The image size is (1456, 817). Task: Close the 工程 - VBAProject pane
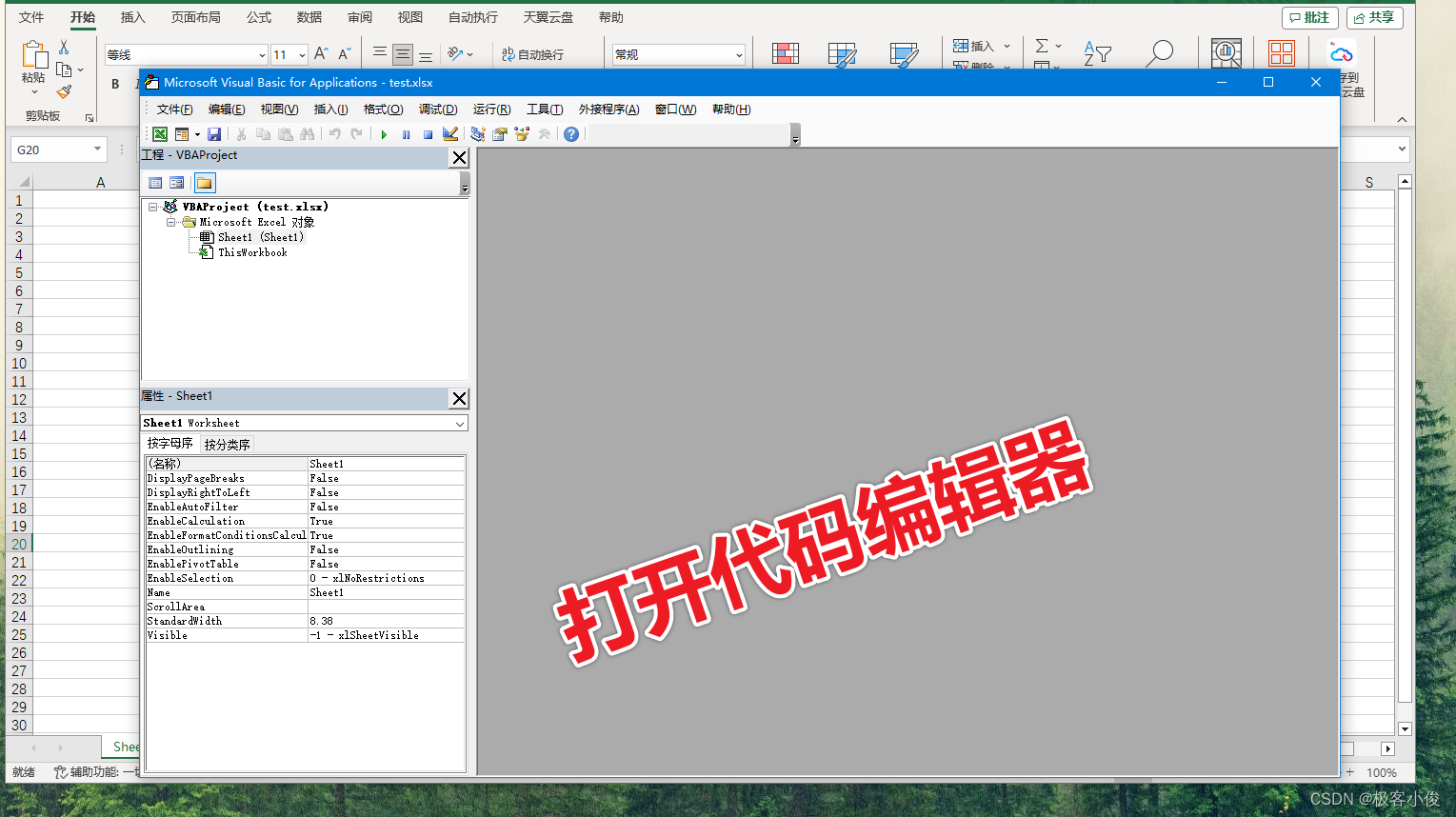[x=459, y=158]
